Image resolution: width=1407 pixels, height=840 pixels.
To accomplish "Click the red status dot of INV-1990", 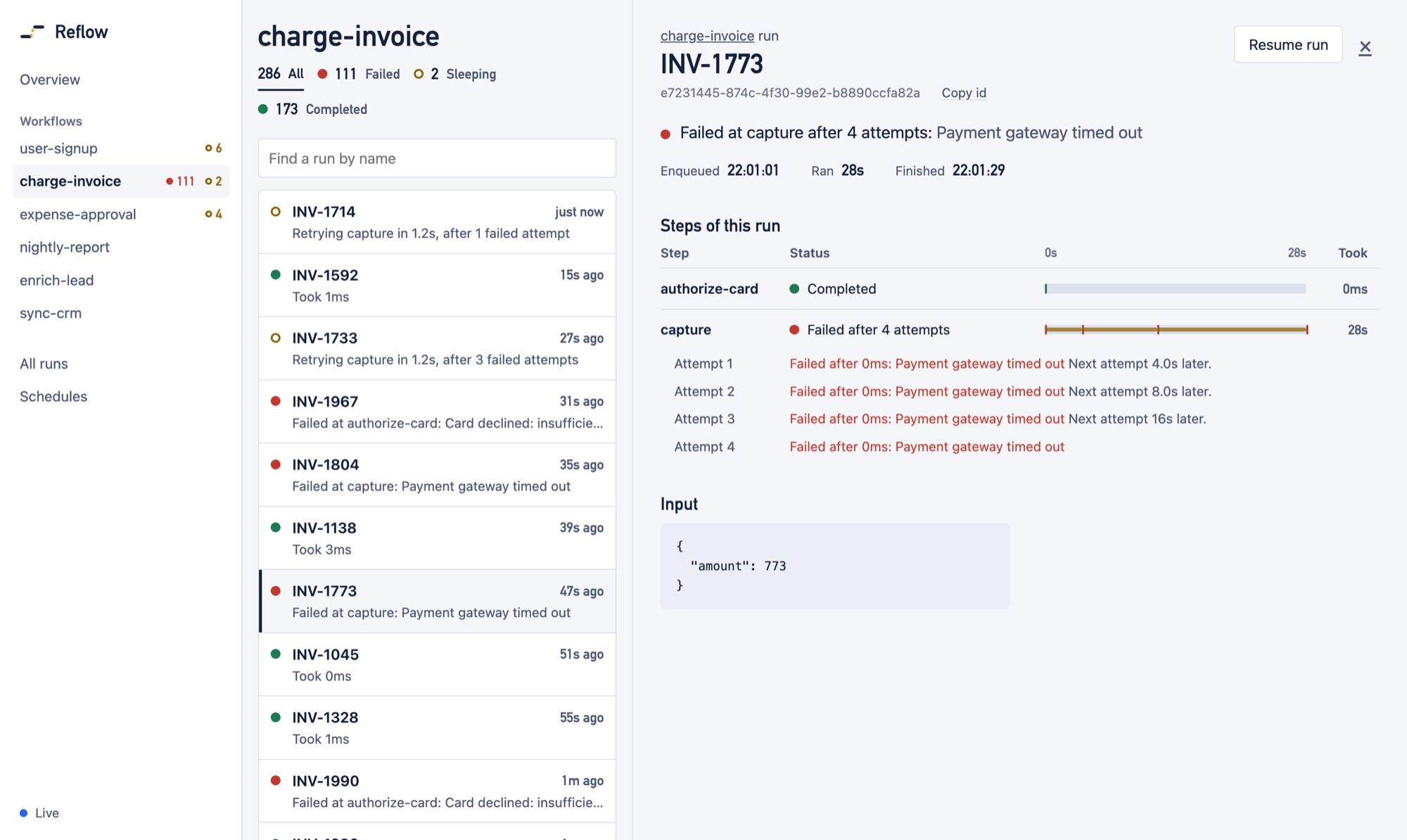I will pos(276,780).
